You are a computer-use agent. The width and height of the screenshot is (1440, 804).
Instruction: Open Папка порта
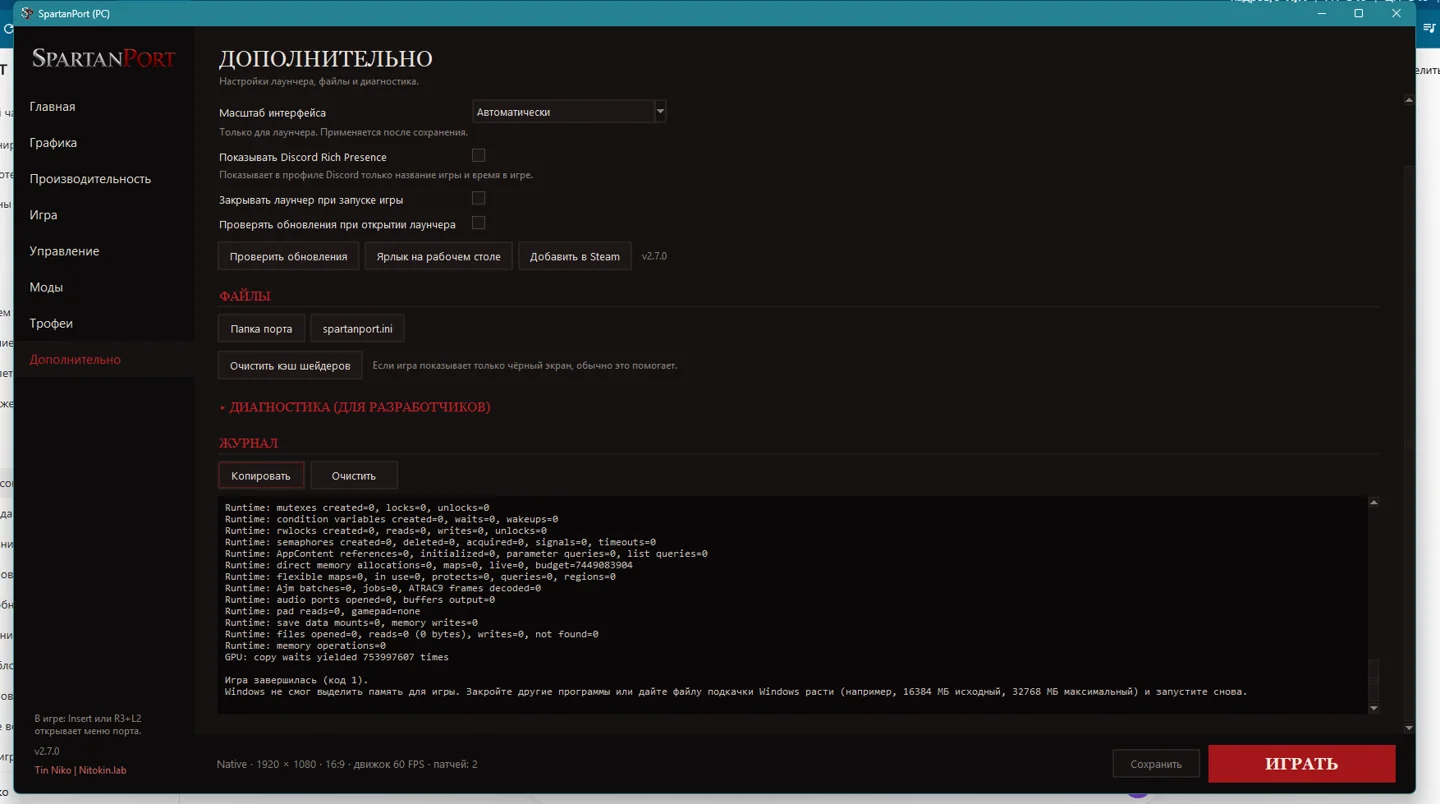[x=261, y=329]
